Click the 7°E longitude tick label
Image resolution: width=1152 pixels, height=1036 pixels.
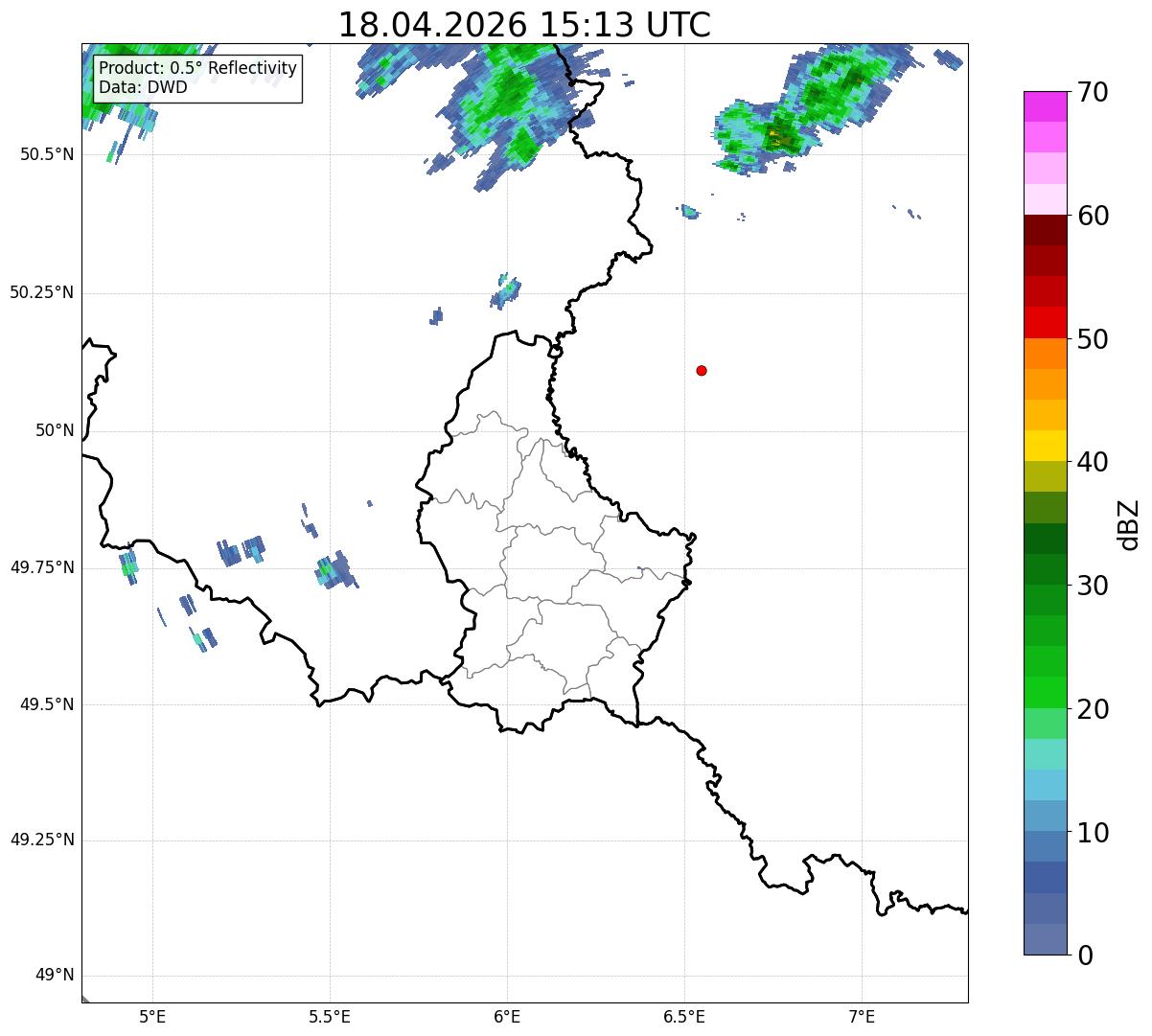tap(862, 1016)
